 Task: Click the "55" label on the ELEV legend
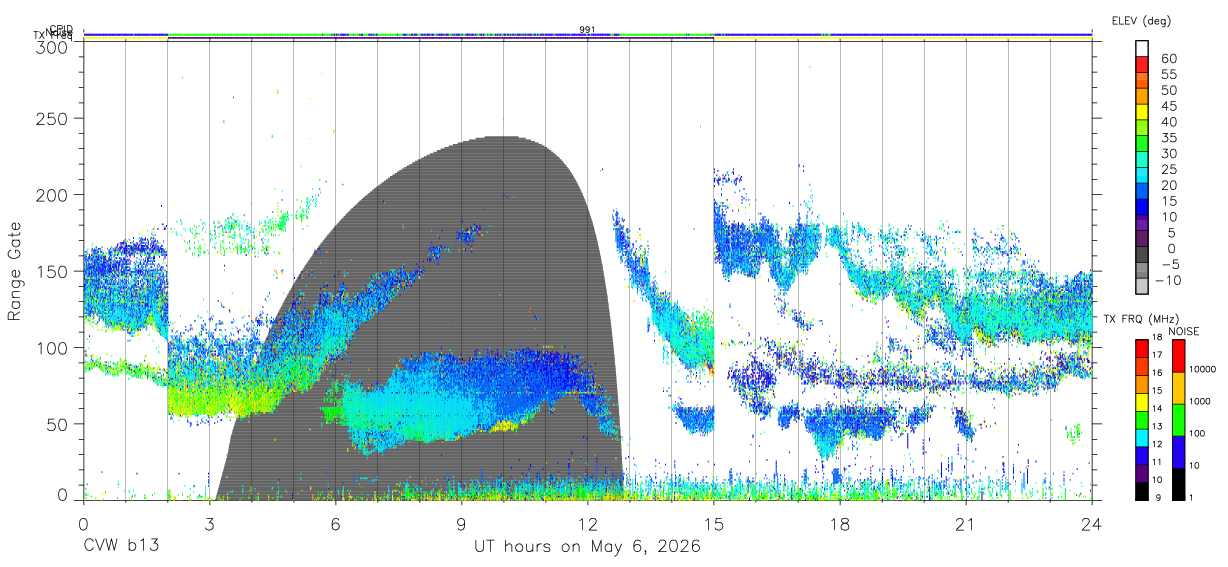click(1168, 74)
